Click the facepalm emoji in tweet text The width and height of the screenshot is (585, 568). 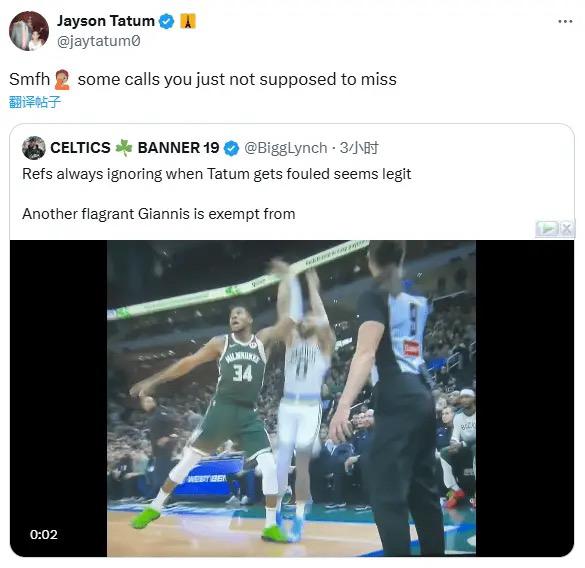(x=62, y=80)
